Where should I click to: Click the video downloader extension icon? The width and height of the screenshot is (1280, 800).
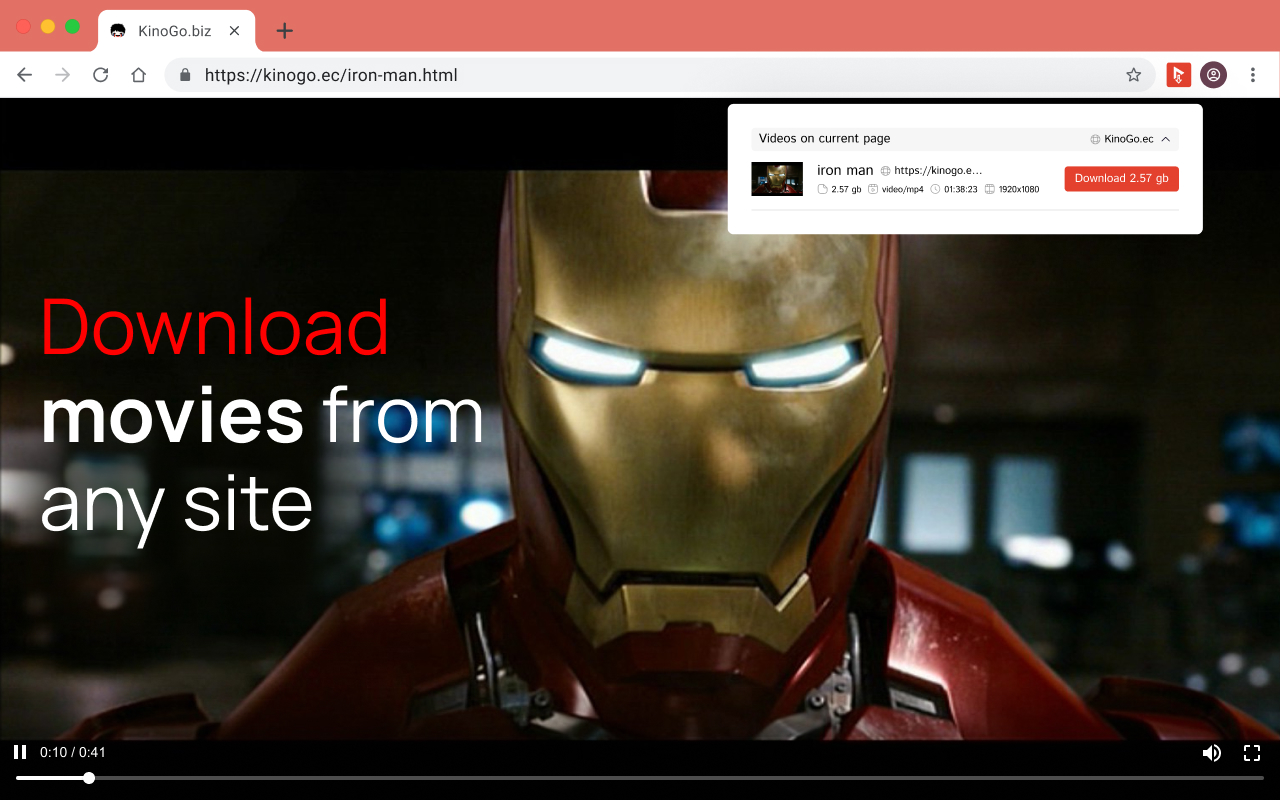click(x=1178, y=75)
